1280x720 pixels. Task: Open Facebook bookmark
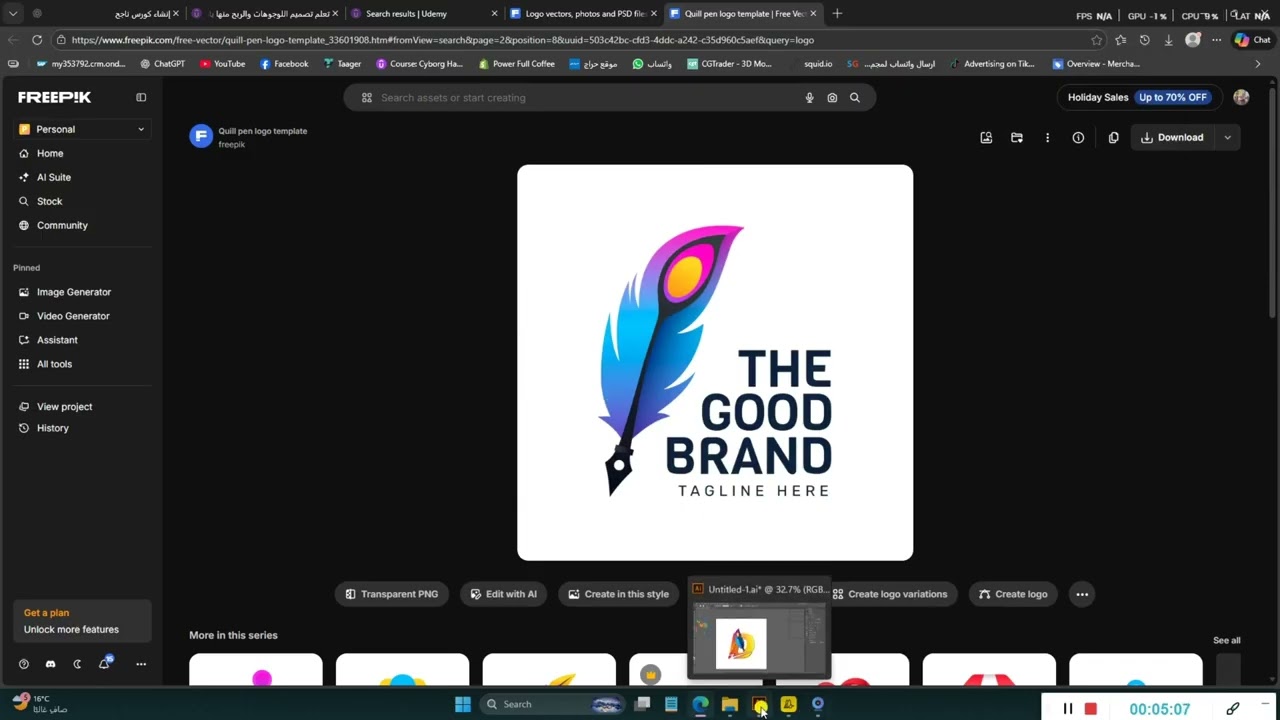click(284, 64)
